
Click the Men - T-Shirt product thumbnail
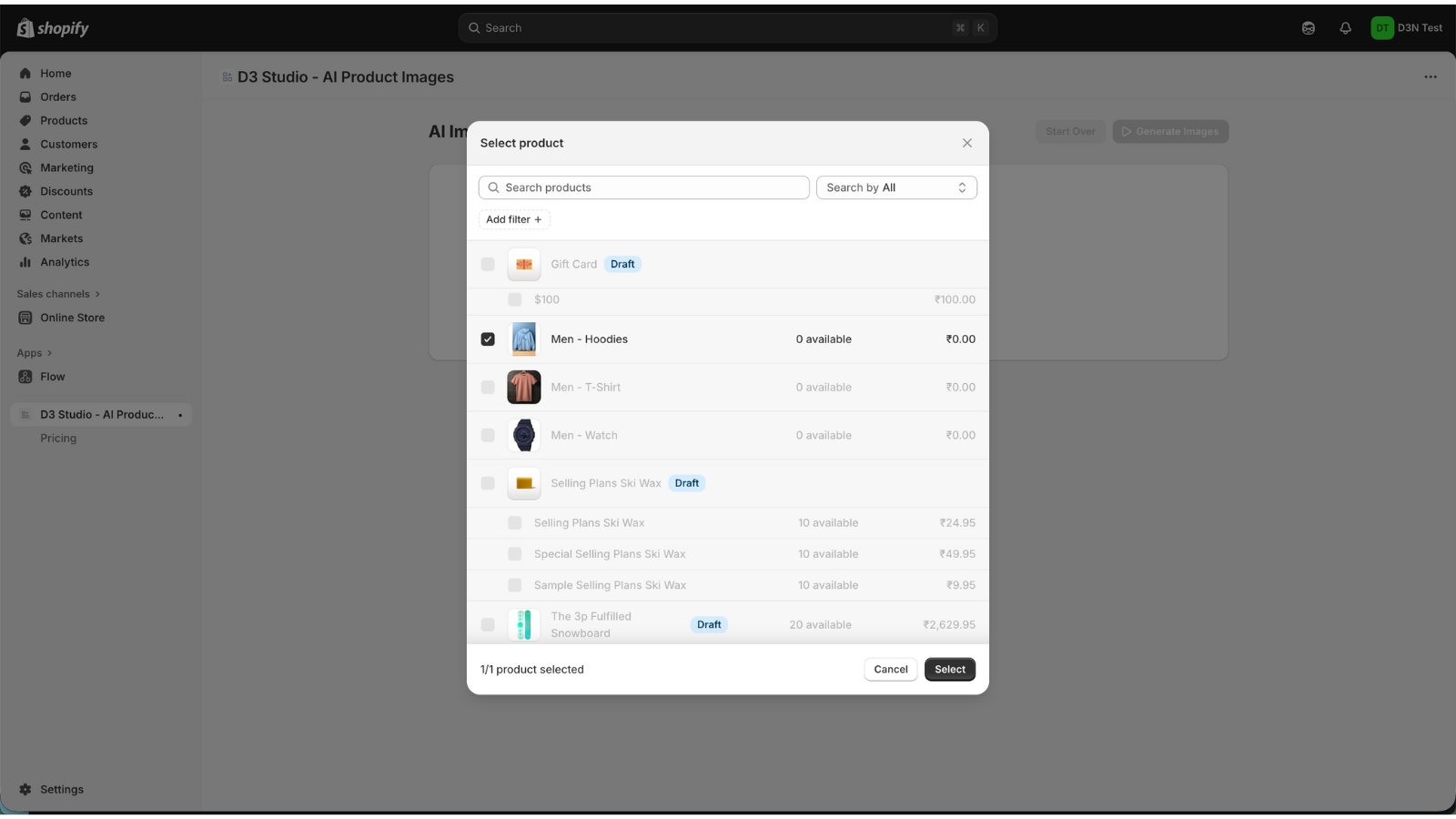(x=524, y=388)
